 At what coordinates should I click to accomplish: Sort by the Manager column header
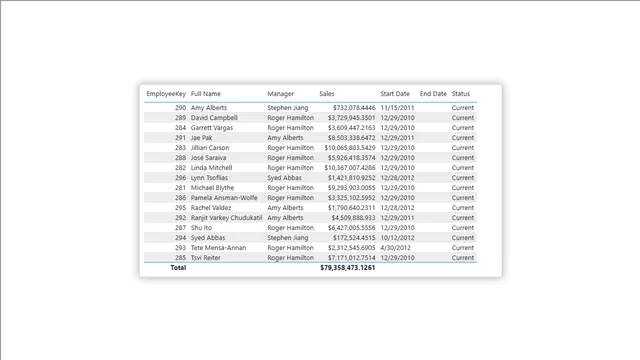pyautogui.click(x=280, y=94)
